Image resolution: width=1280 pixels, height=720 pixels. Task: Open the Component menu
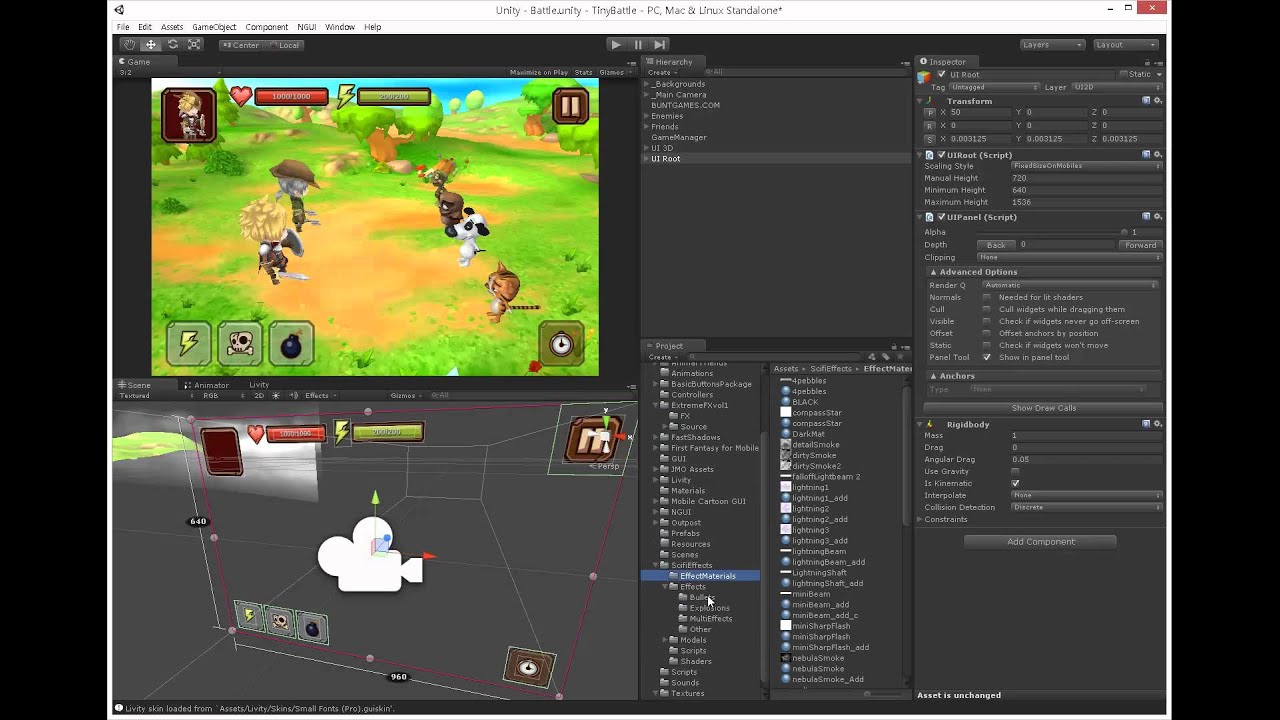266,27
